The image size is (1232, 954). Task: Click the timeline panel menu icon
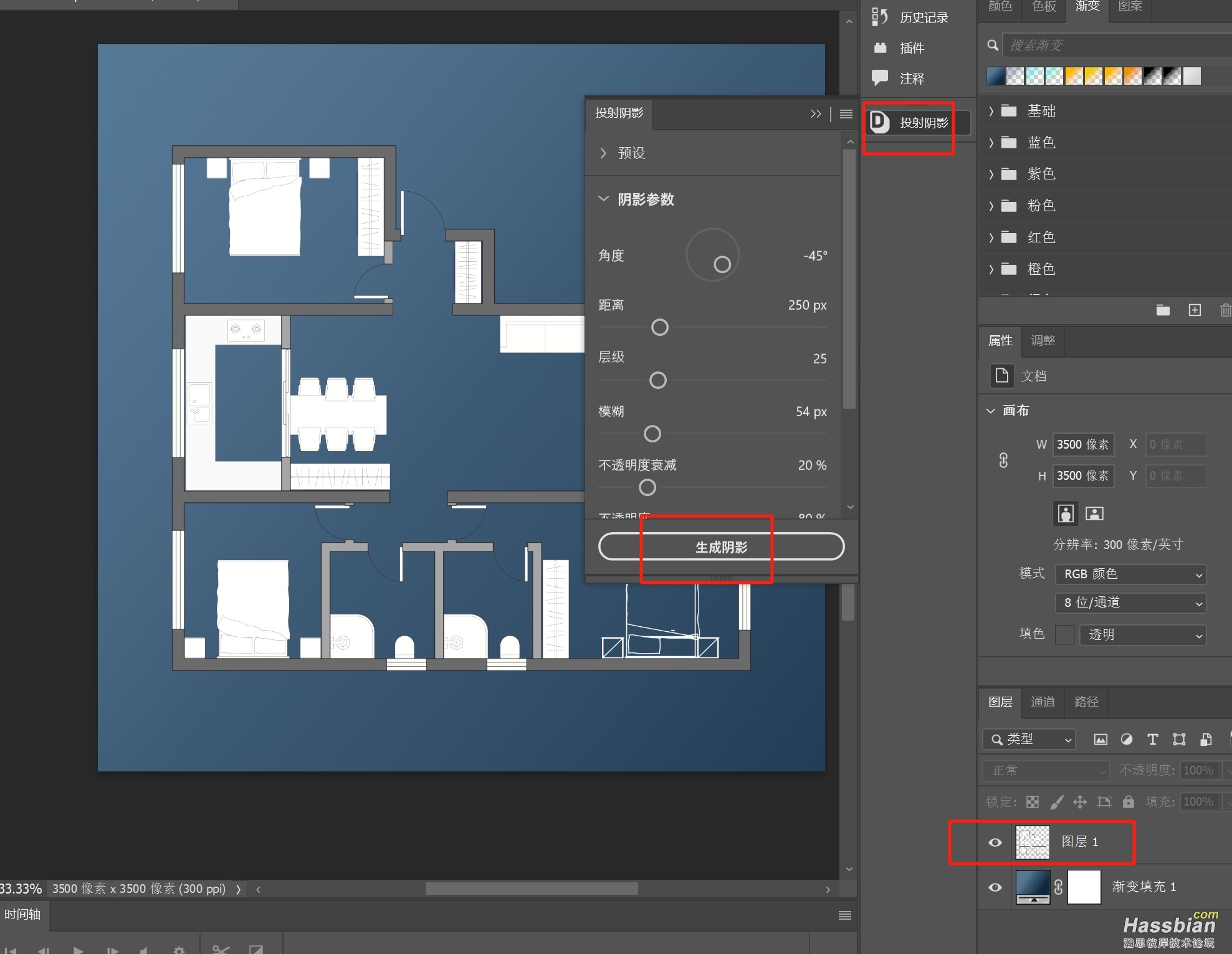coord(845,915)
